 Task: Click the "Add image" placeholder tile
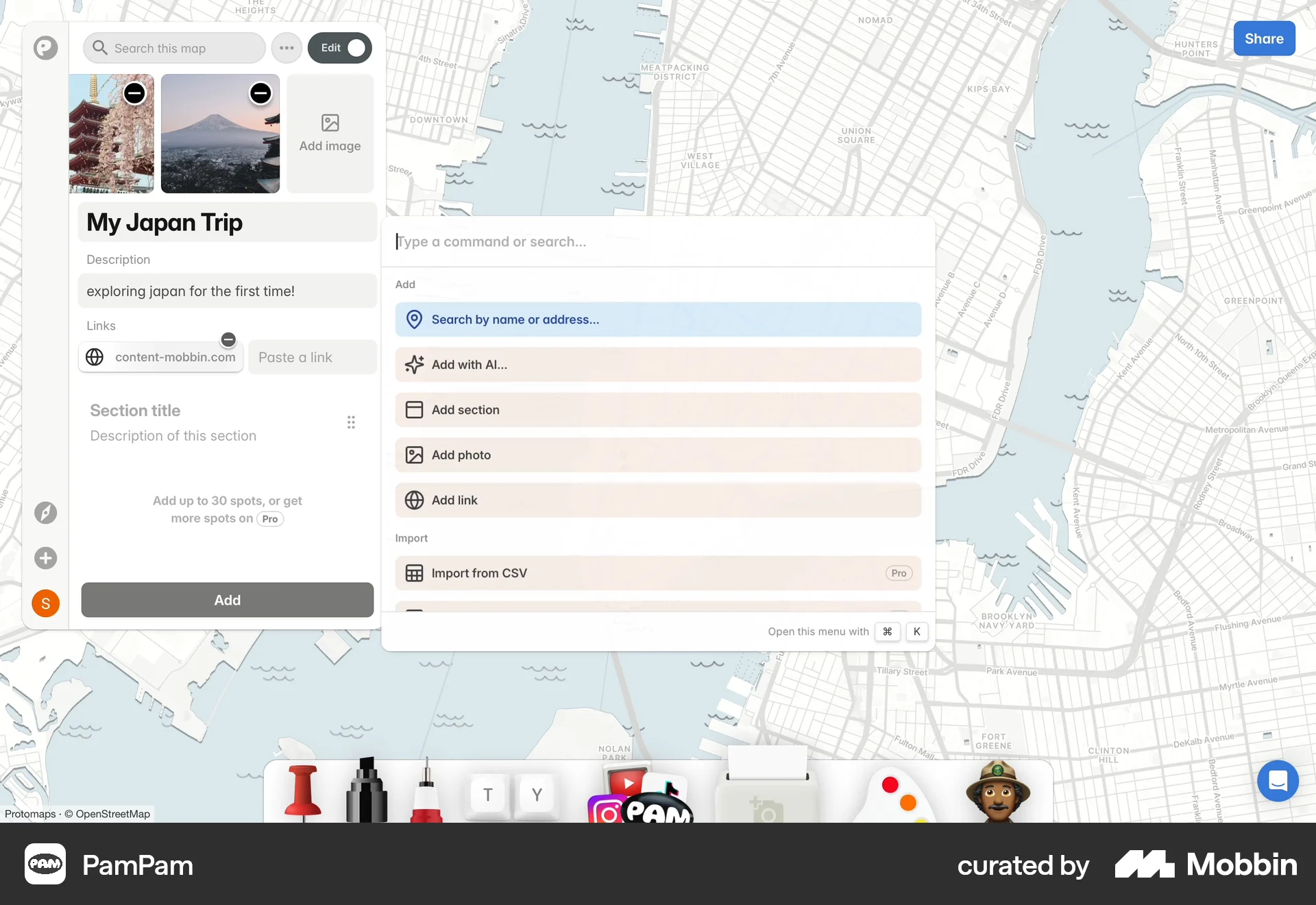(x=330, y=133)
